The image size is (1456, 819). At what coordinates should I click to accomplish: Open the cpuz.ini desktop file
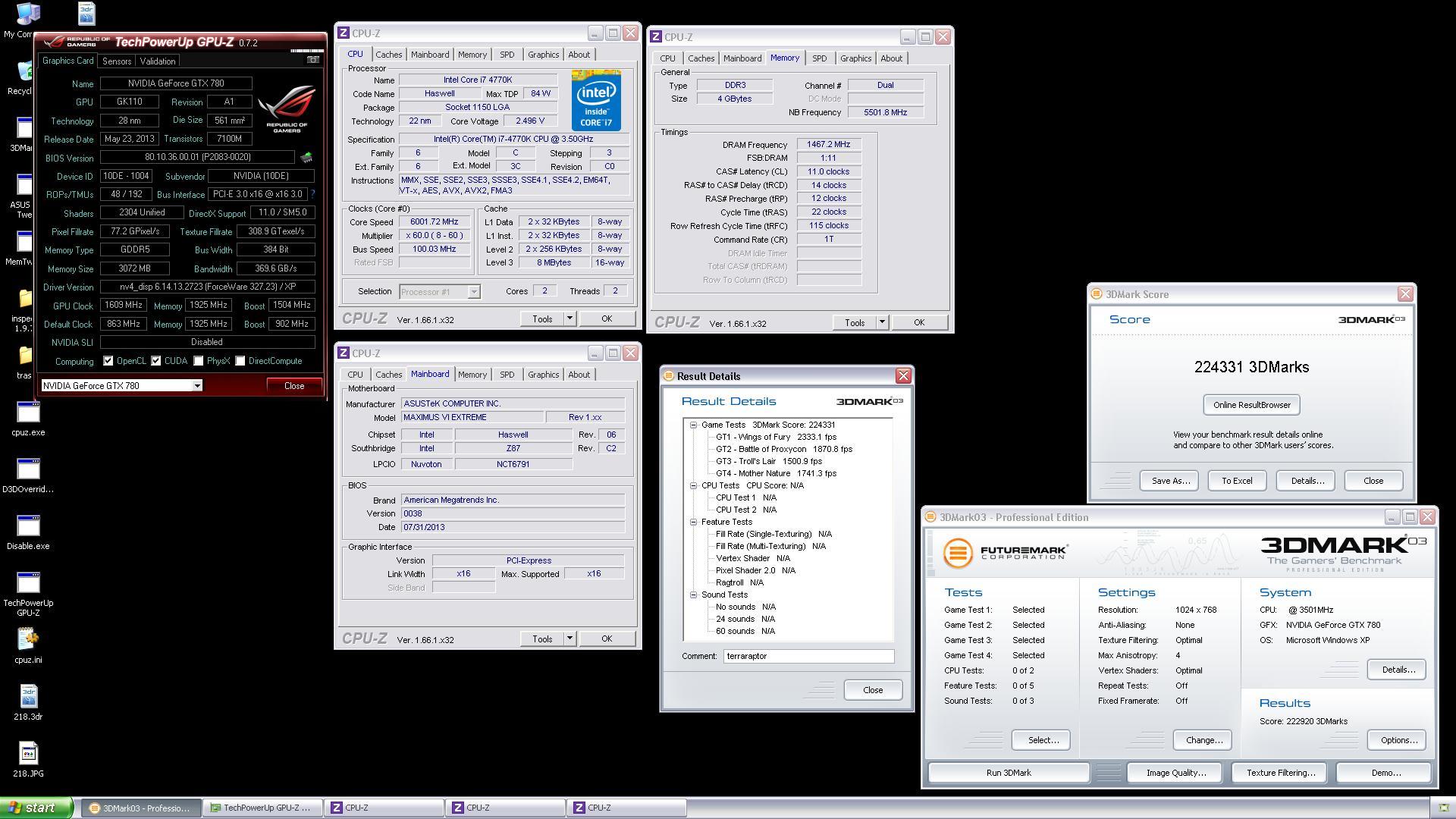click(28, 647)
